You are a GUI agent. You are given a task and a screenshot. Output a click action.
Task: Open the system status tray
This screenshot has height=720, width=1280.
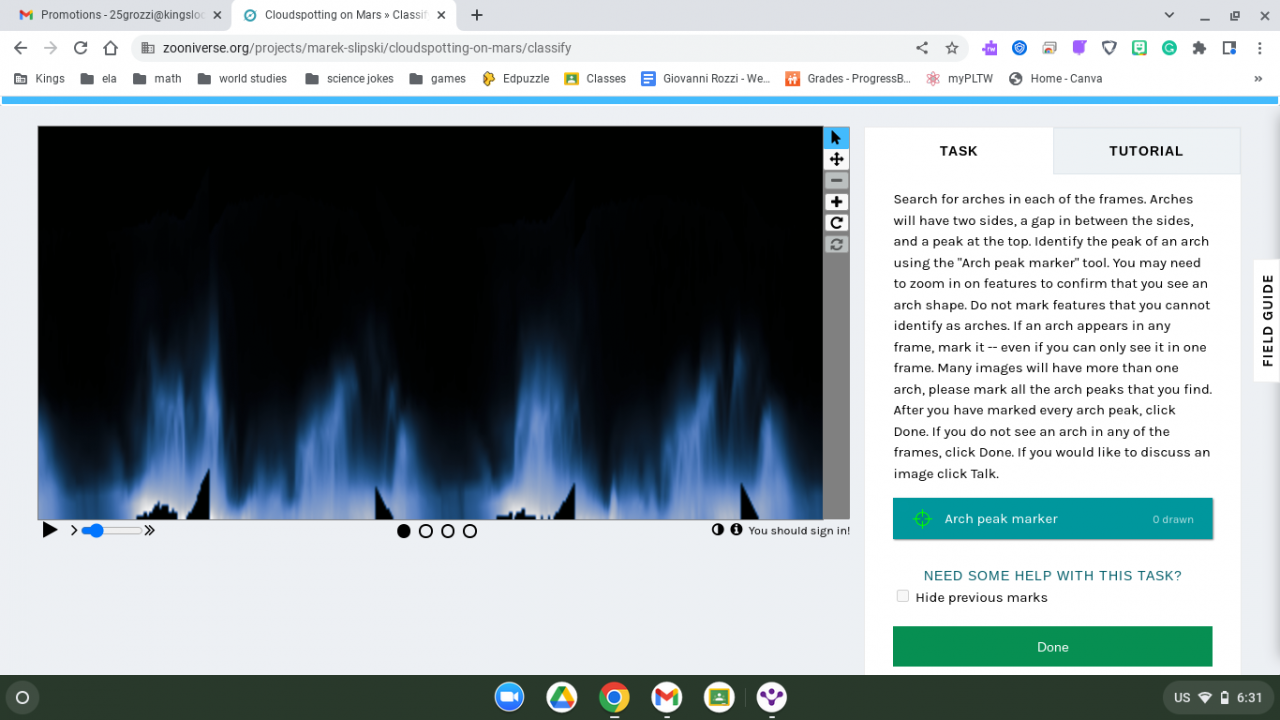1217,697
